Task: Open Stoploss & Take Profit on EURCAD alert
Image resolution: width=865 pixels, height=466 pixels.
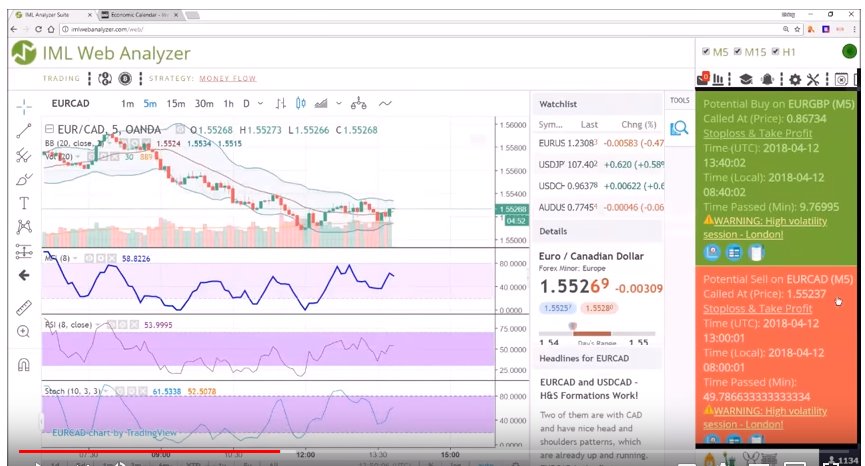Action: (757, 309)
